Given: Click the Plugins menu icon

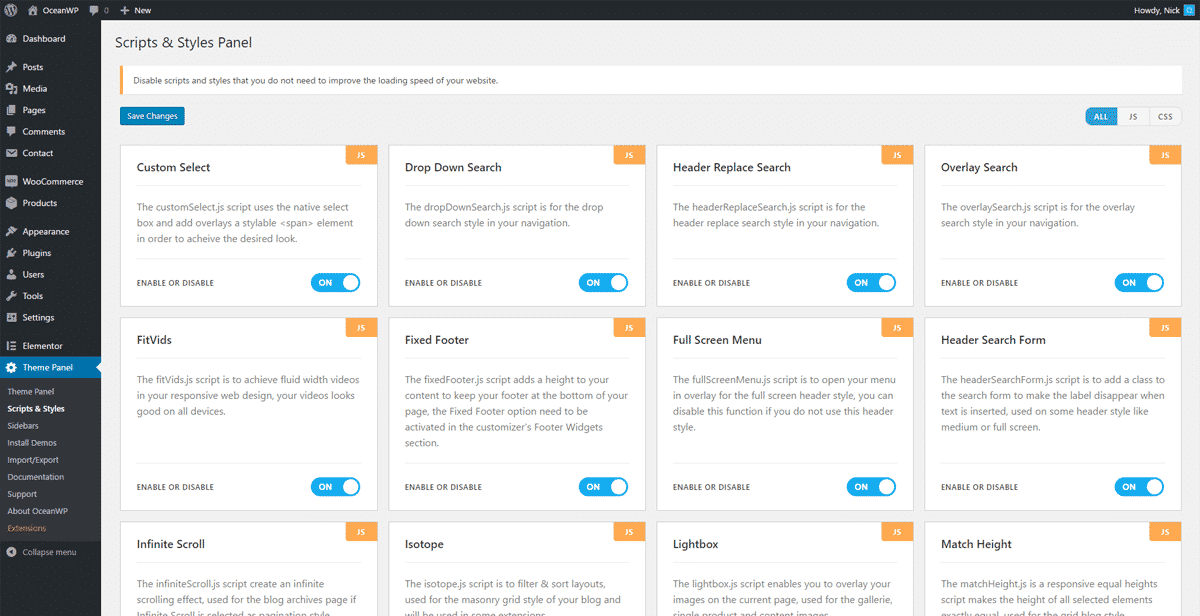Looking at the screenshot, I should point(11,253).
